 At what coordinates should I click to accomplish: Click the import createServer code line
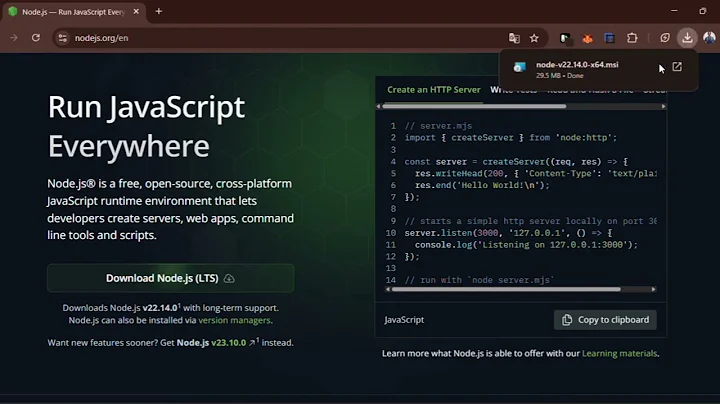pos(511,138)
